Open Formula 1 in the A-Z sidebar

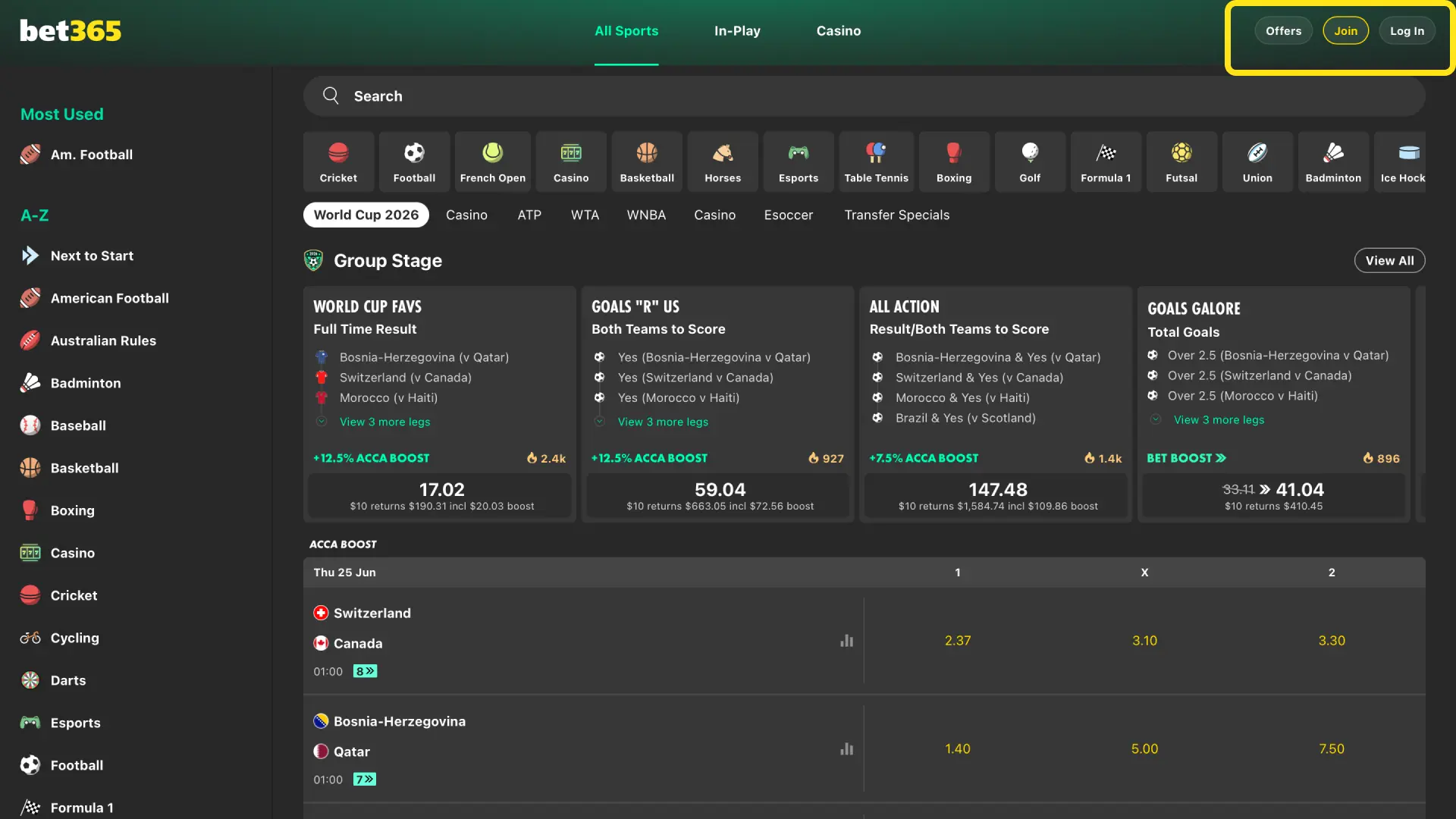click(67, 808)
